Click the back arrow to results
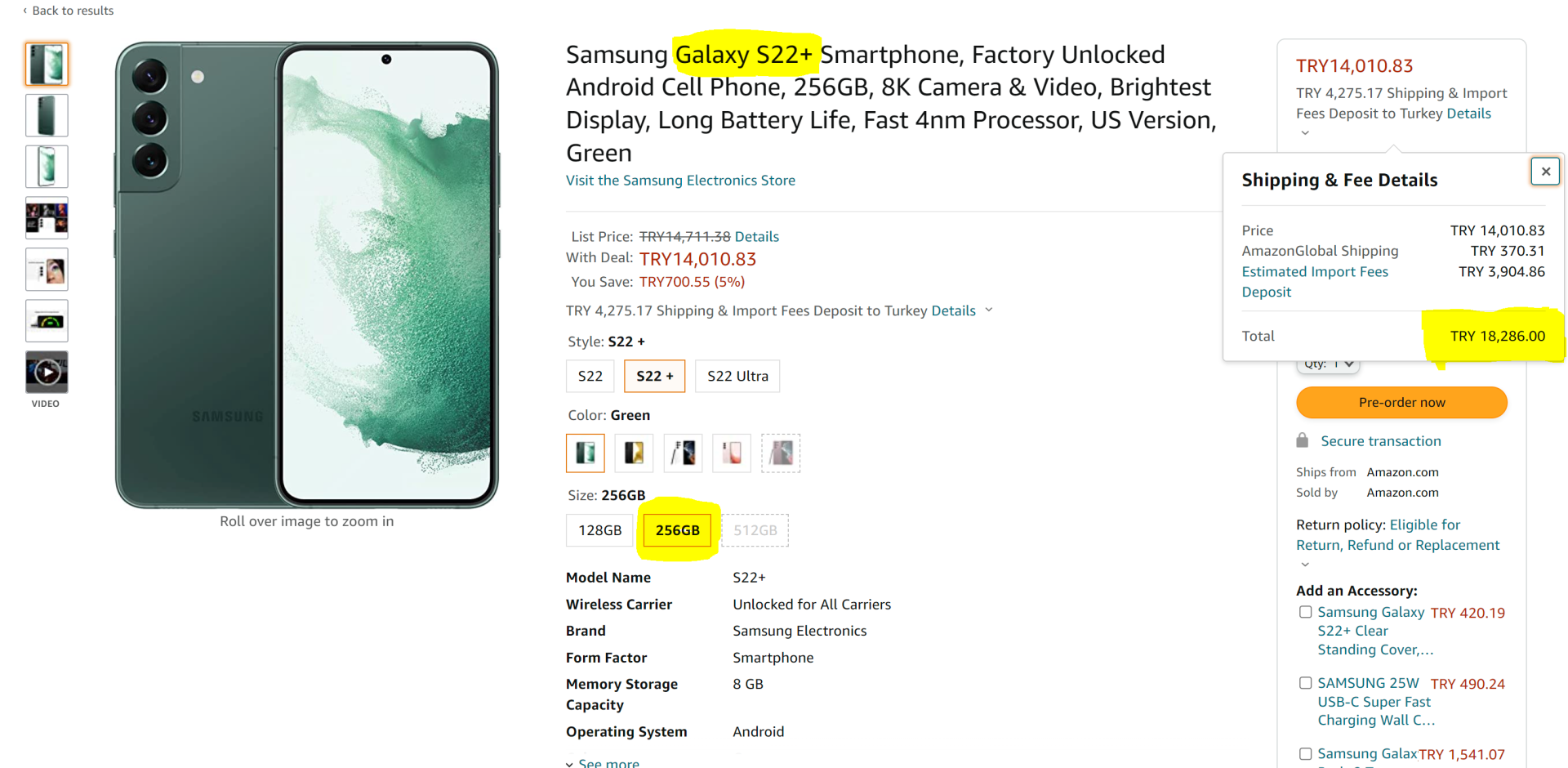This screenshot has height=768, width=1568. click(24, 11)
